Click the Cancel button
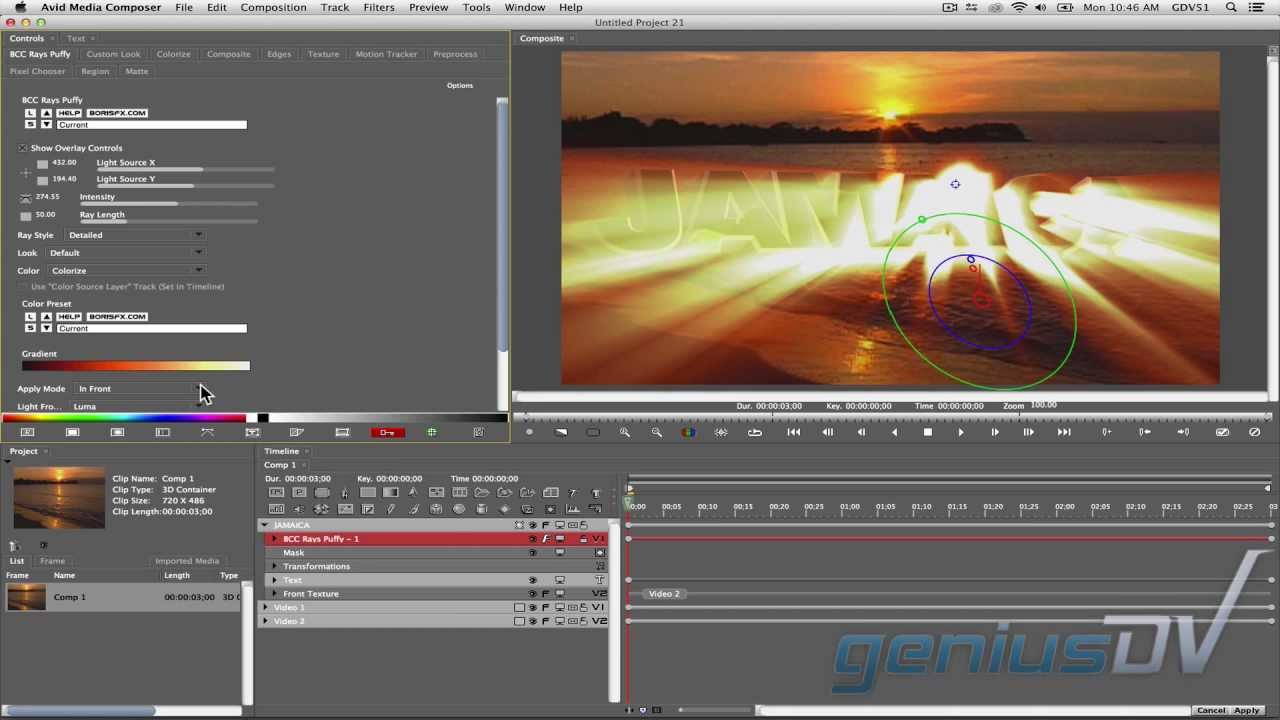Screen dimensions: 1280x720 (1211, 710)
